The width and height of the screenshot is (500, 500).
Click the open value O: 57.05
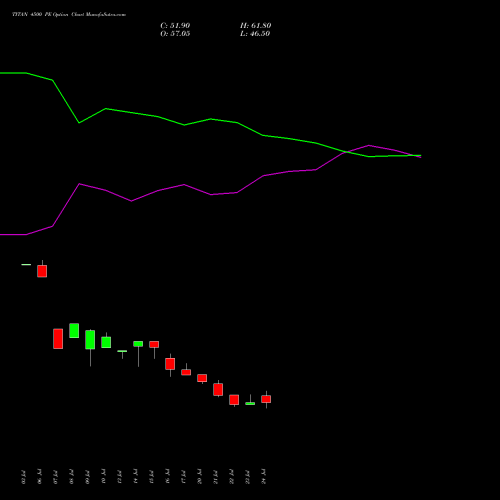pyautogui.click(x=175, y=34)
